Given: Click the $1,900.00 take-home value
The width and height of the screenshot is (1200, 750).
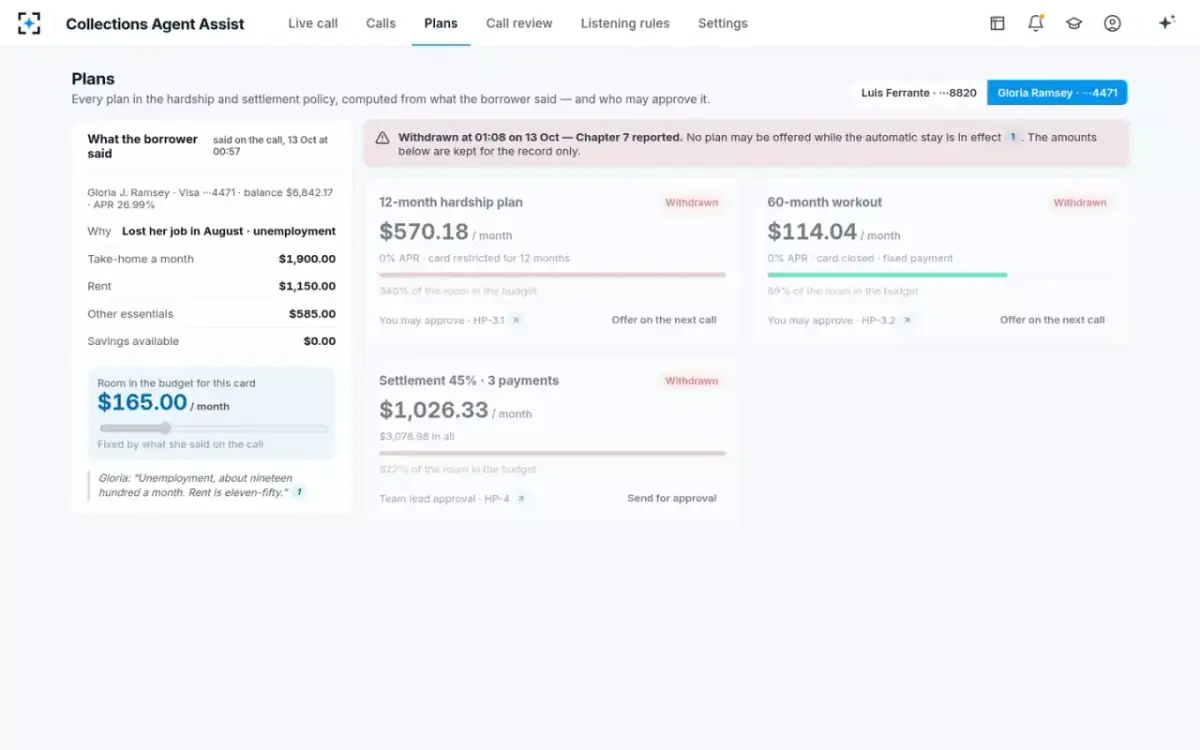Looking at the screenshot, I should coord(307,259).
